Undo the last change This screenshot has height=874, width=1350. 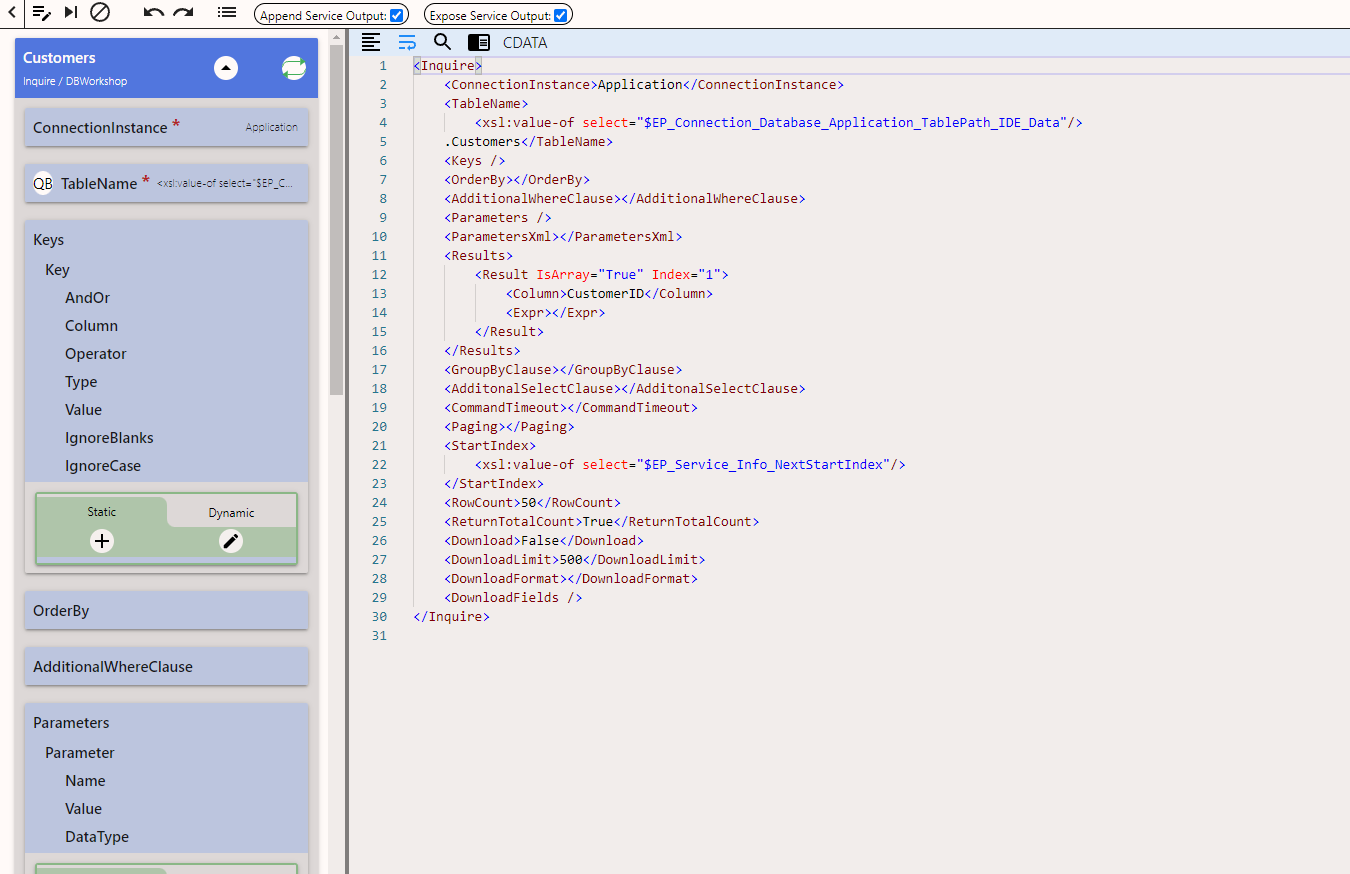[153, 13]
